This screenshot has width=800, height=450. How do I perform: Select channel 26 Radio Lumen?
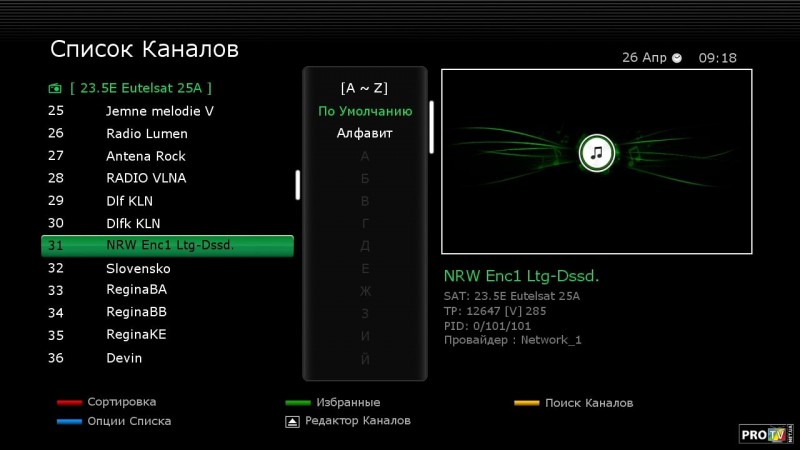(146, 133)
